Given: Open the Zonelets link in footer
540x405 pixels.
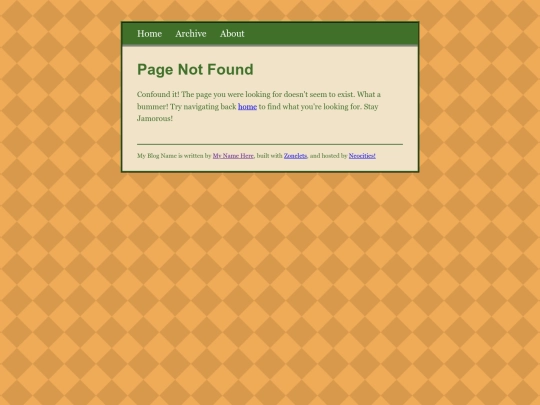Looking at the screenshot, I should click(295, 156).
